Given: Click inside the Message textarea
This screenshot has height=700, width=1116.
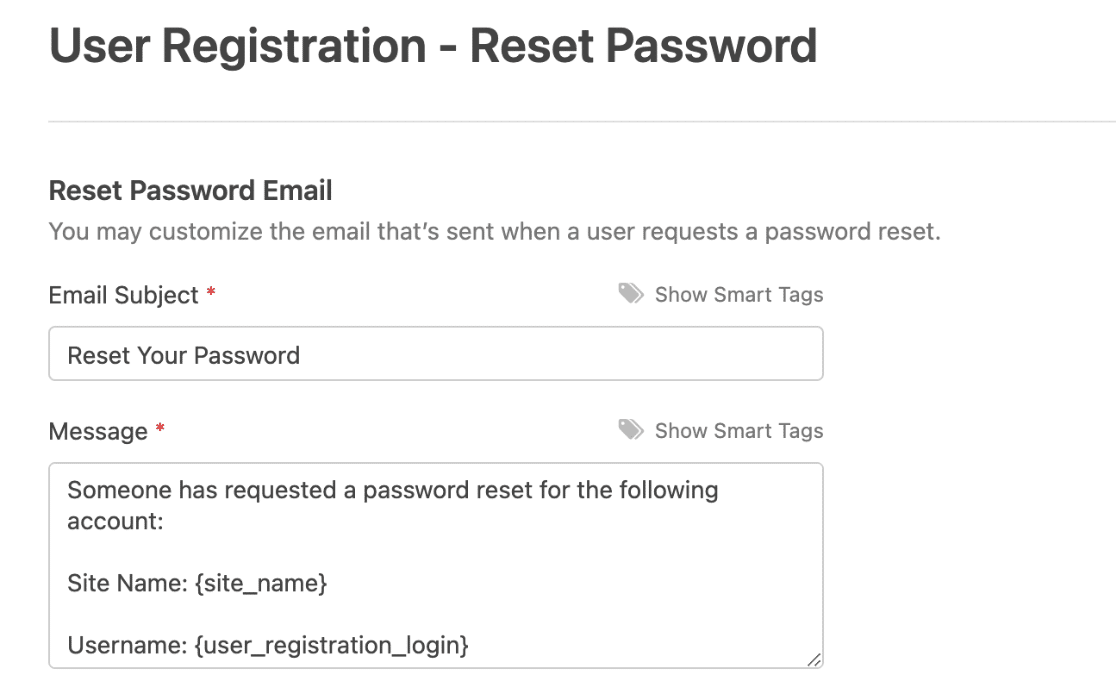Looking at the screenshot, I should 435,560.
